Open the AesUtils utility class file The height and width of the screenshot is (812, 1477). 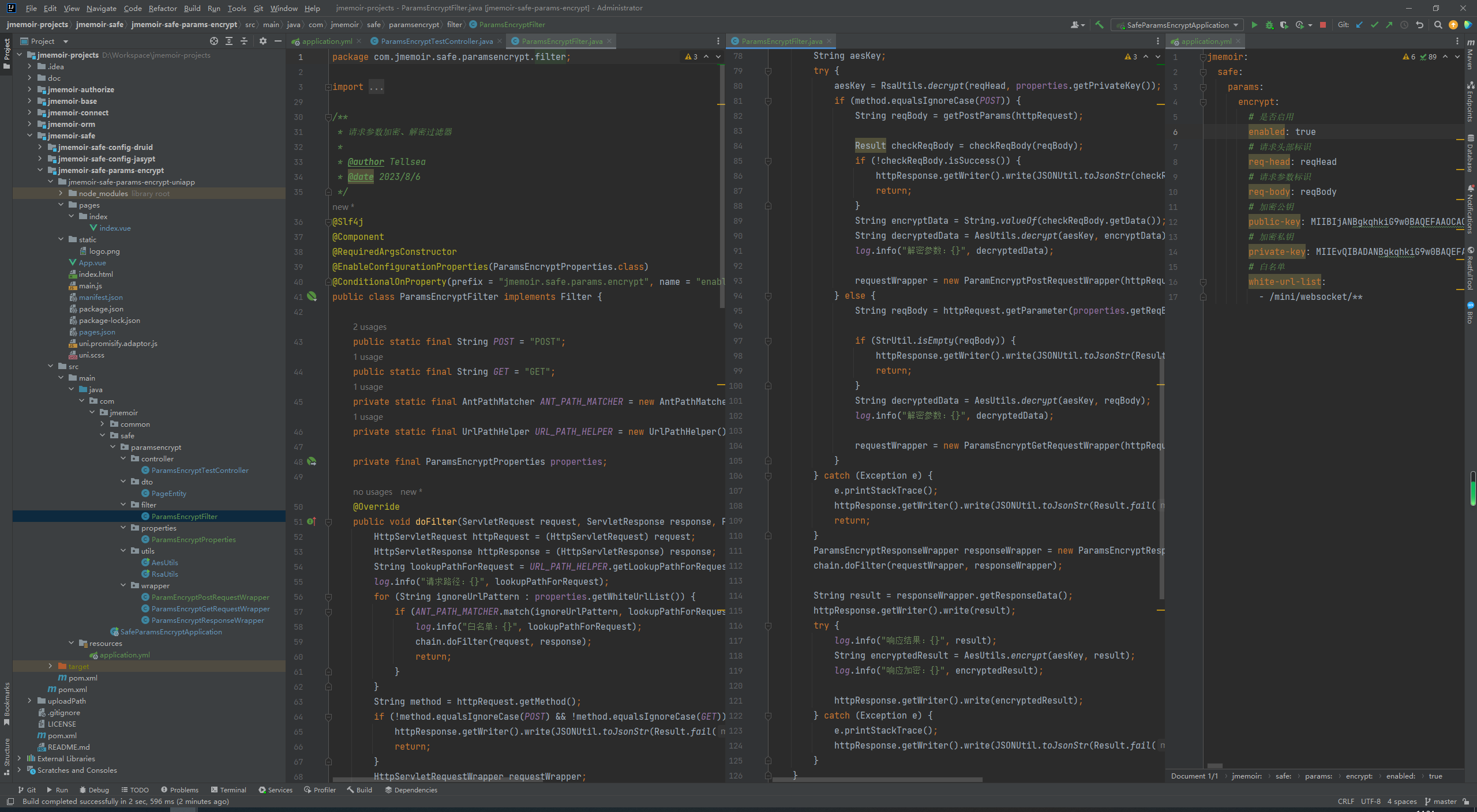point(164,562)
